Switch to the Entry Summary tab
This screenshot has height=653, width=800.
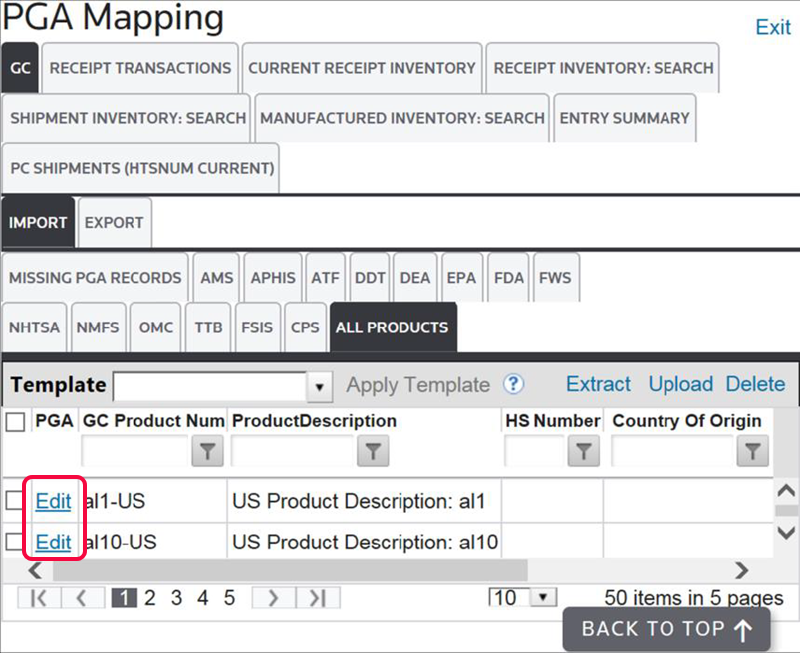pos(624,118)
